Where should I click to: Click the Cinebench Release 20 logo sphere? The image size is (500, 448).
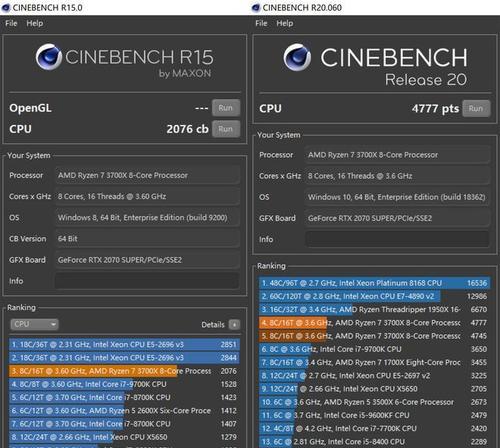point(297,57)
